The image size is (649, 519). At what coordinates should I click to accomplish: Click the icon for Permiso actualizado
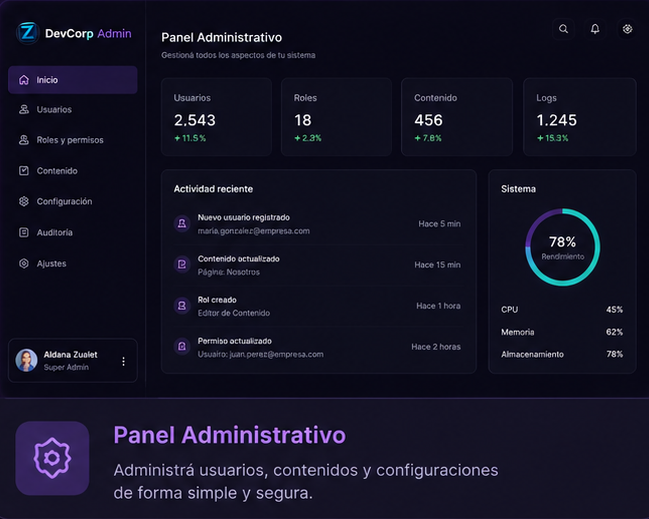click(182, 346)
